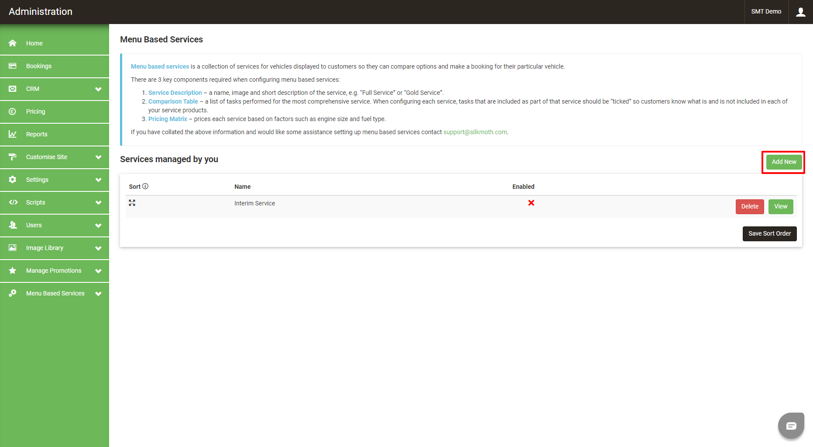The width and height of the screenshot is (813, 447).
Task: Click the drag handle for Interim Service
Action: tap(132, 203)
